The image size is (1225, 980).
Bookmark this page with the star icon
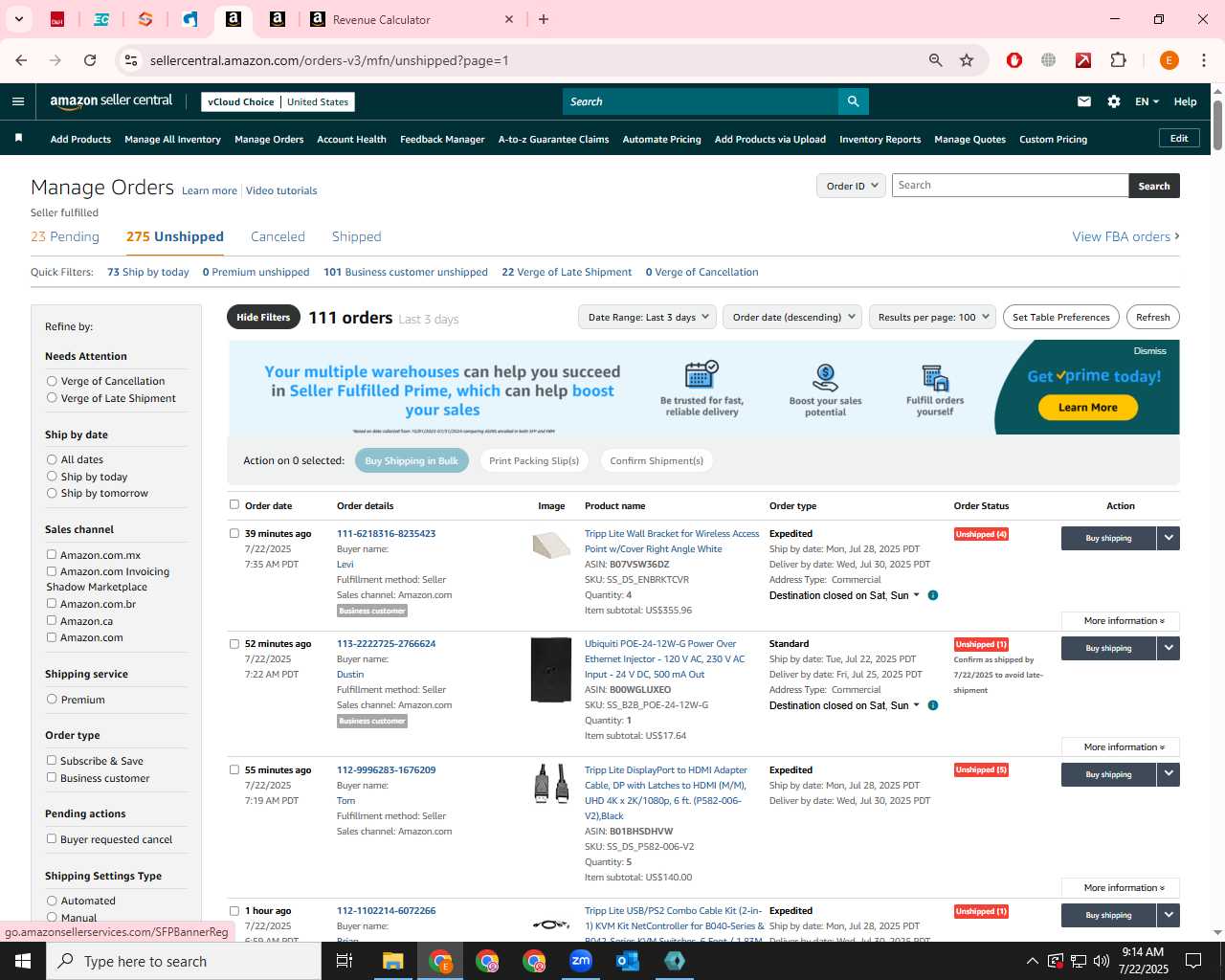pos(967,60)
